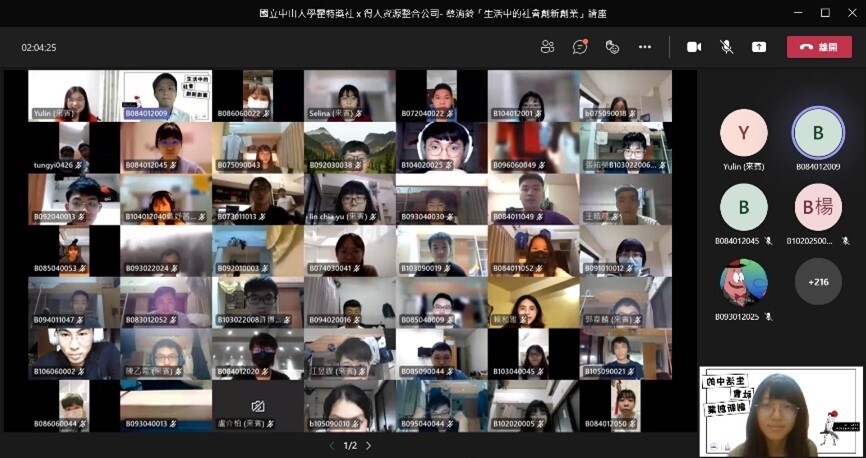Select the B075090043 video tile
The image size is (866, 458).
pyautogui.click(x=258, y=148)
